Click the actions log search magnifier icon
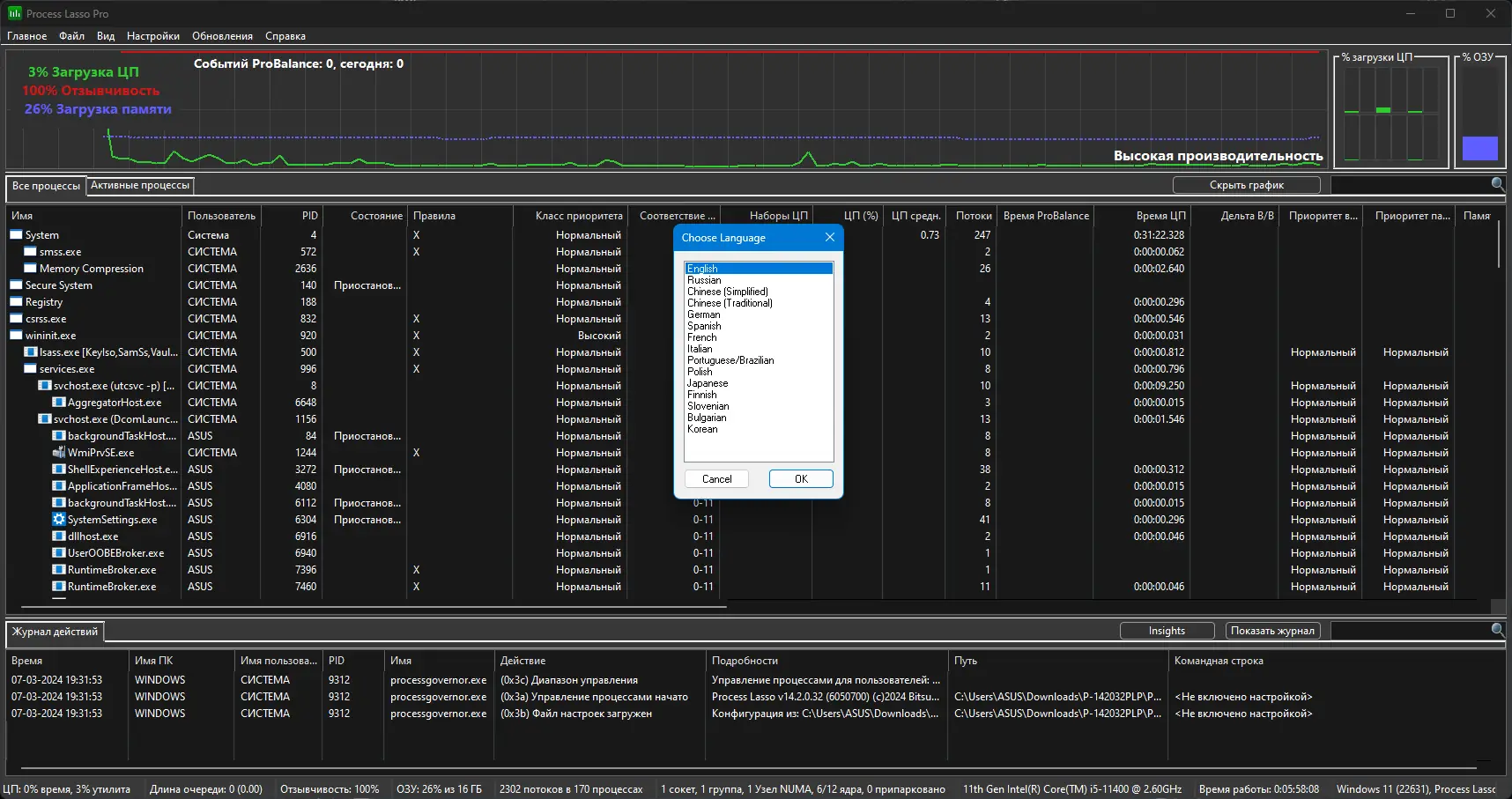 tap(1497, 630)
